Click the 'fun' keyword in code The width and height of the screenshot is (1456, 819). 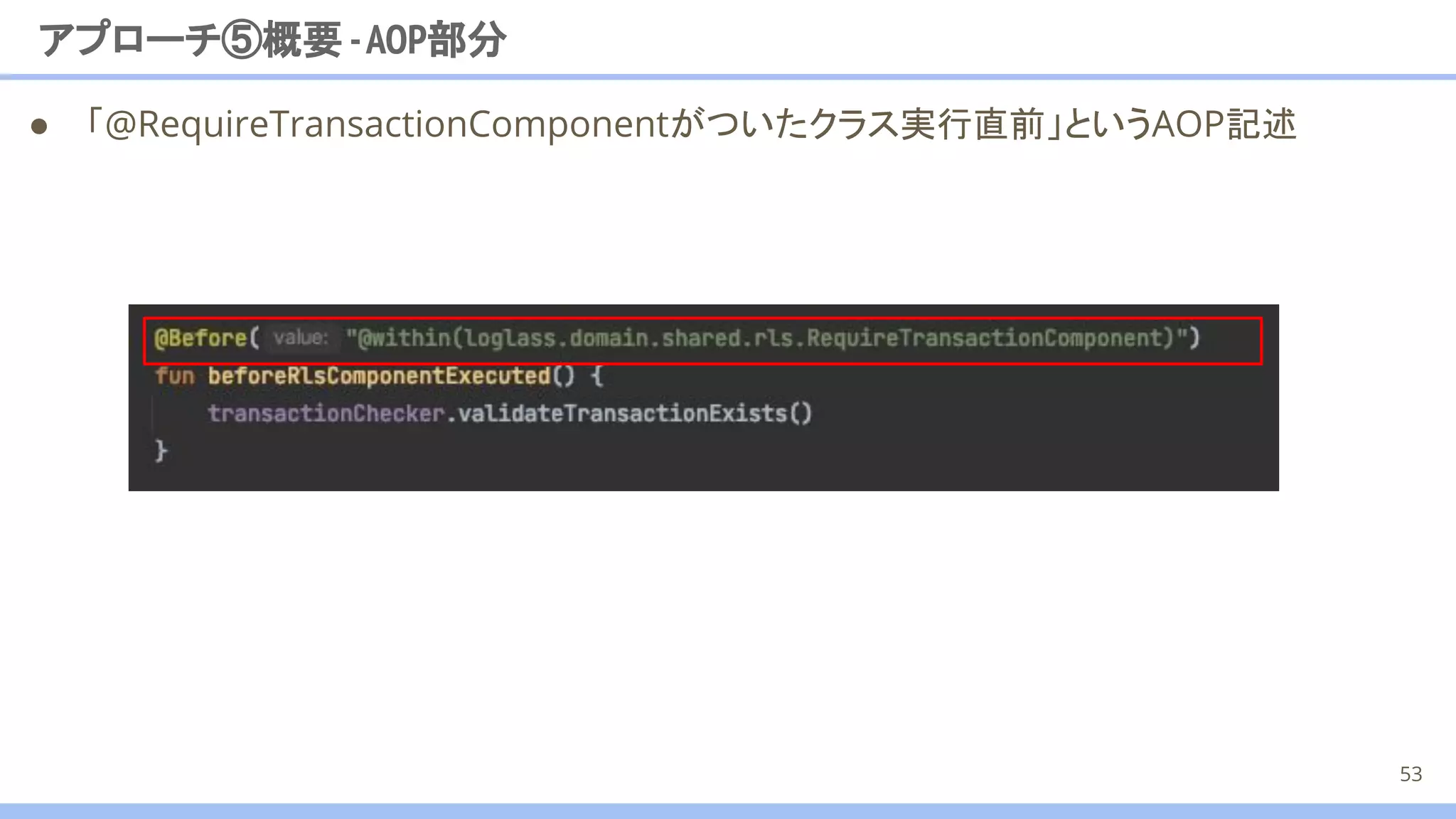pos(174,375)
